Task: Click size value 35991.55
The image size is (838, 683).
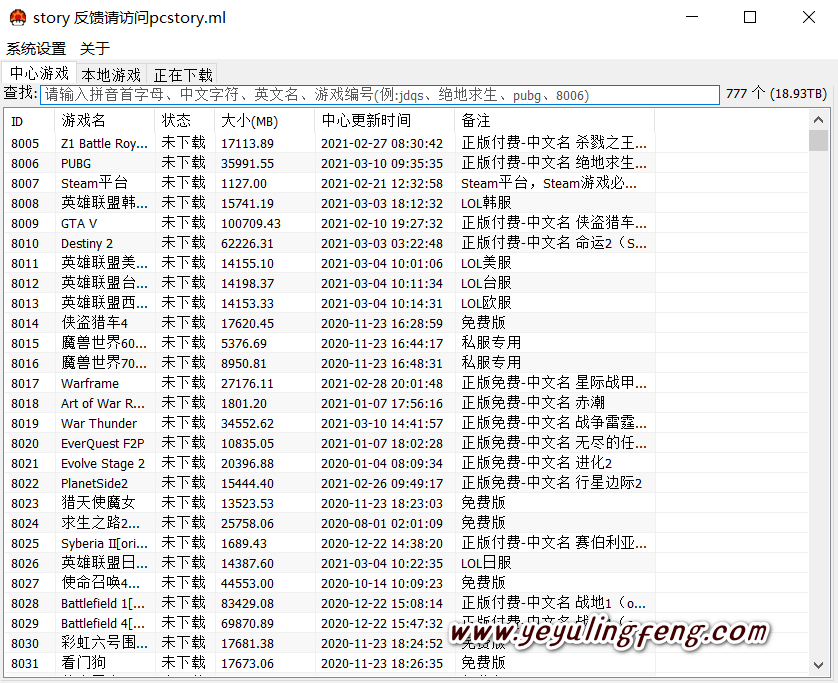Action: (247, 164)
